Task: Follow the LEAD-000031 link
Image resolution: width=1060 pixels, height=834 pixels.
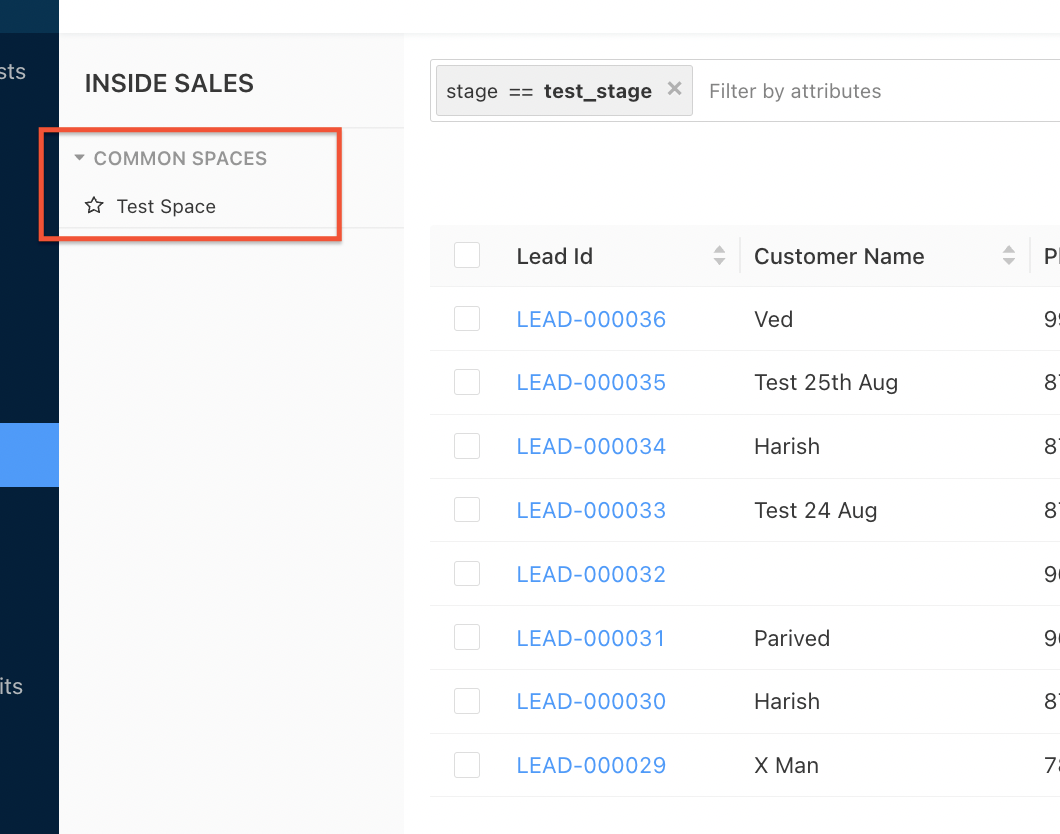Action: tap(590, 639)
